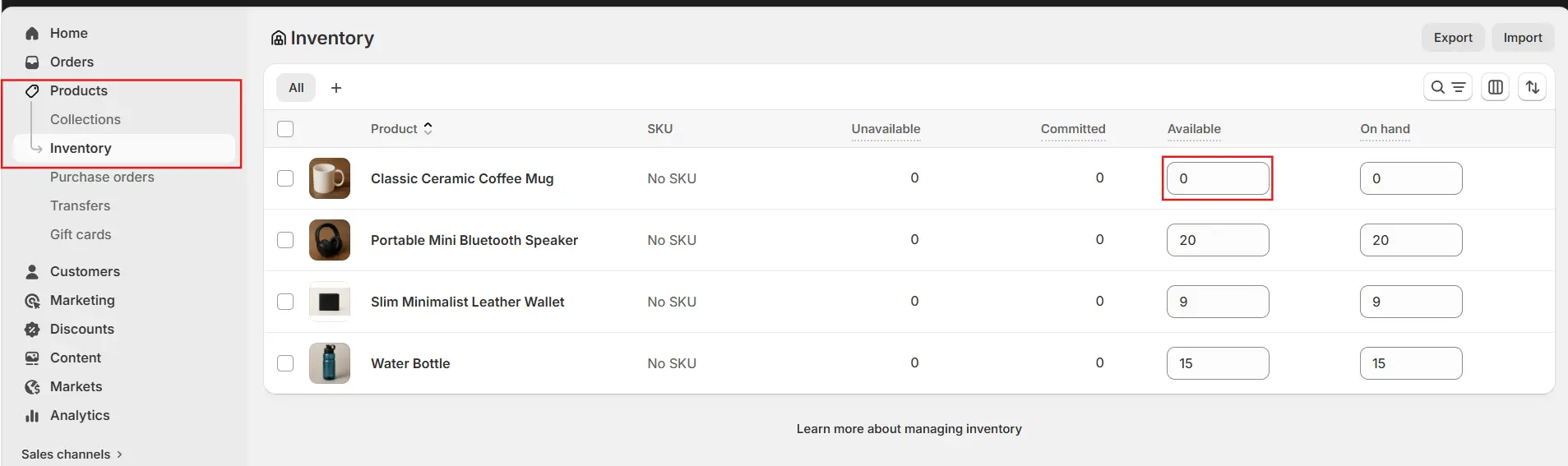Sort by the Product column arrows
The width and height of the screenshot is (1568, 466).
(x=428, y=128)
